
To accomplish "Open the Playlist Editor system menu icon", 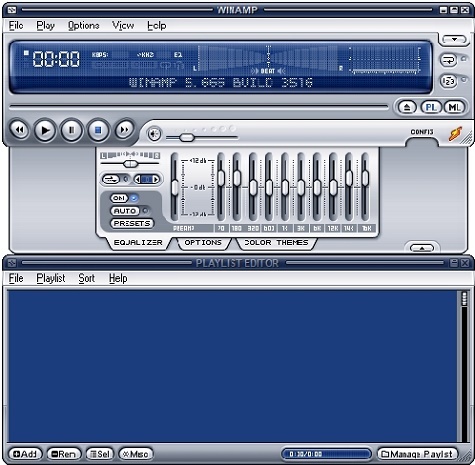I will (x=12, y=263).
